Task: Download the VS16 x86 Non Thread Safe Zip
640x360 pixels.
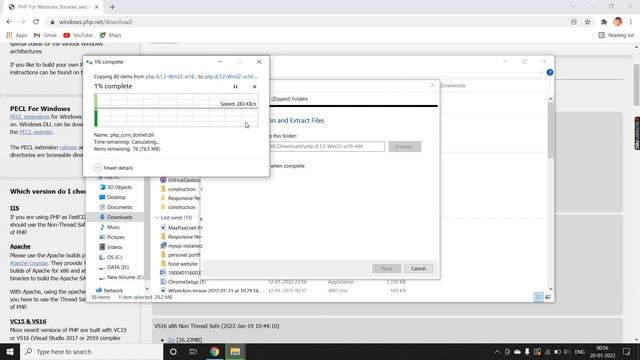Action: pos(171,340)
